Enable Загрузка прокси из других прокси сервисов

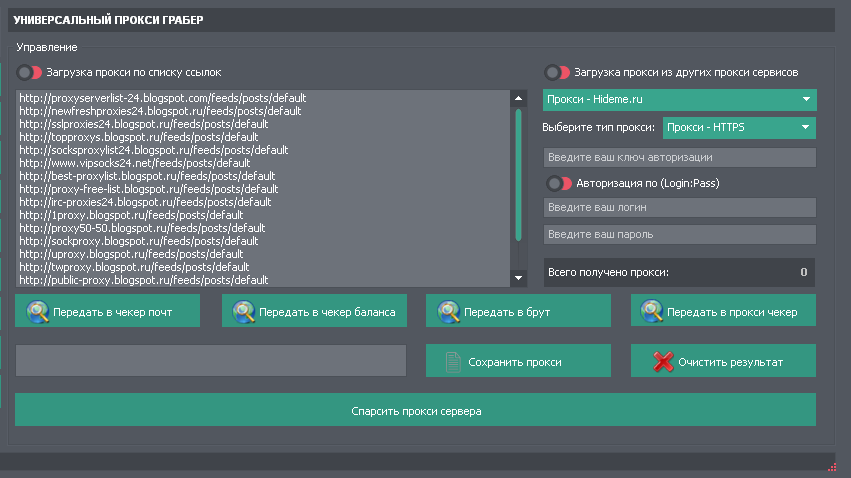pyautogui.click(x=556, y=72)
